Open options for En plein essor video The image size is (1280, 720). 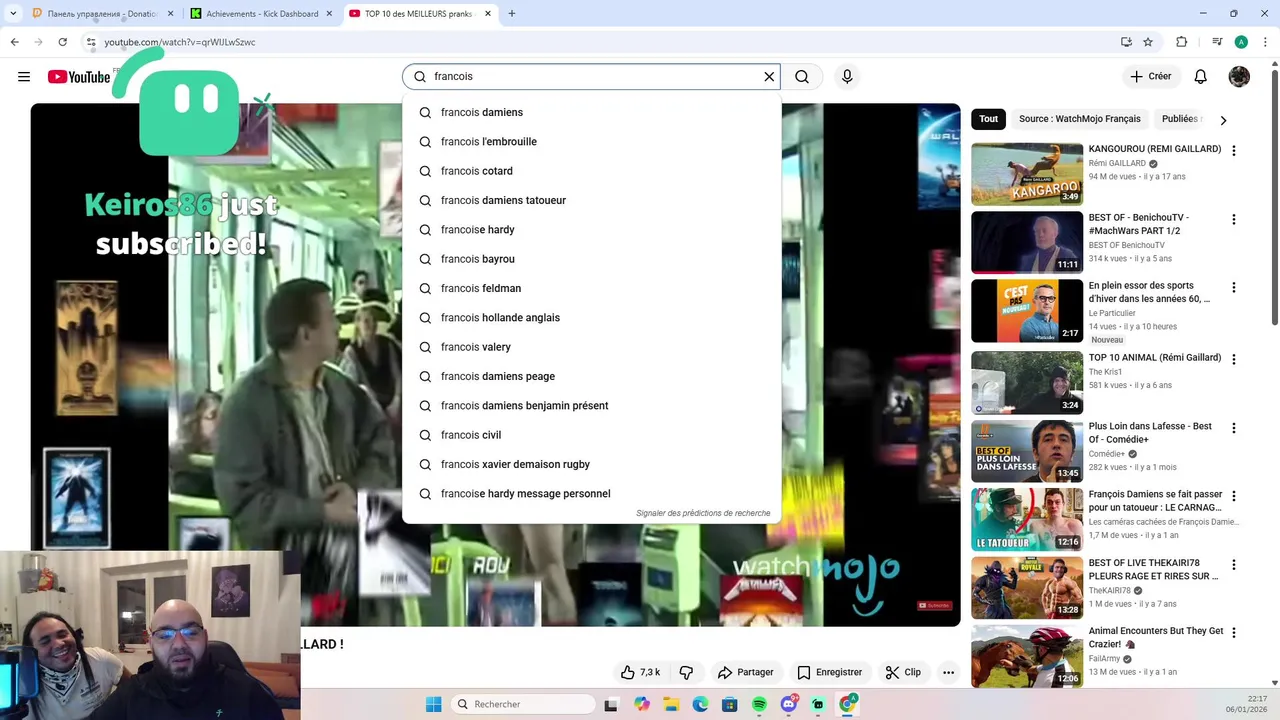1233,288
